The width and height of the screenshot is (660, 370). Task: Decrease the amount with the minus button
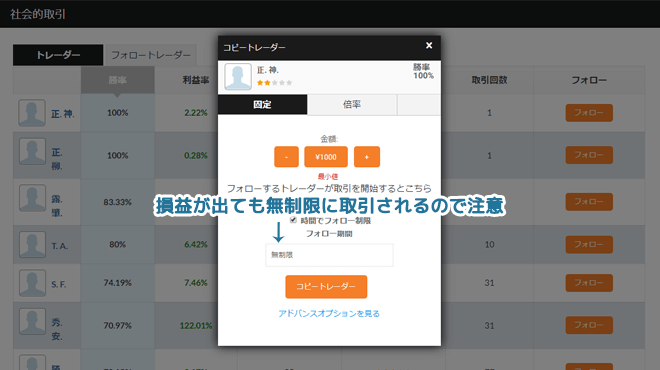point(286,157)
